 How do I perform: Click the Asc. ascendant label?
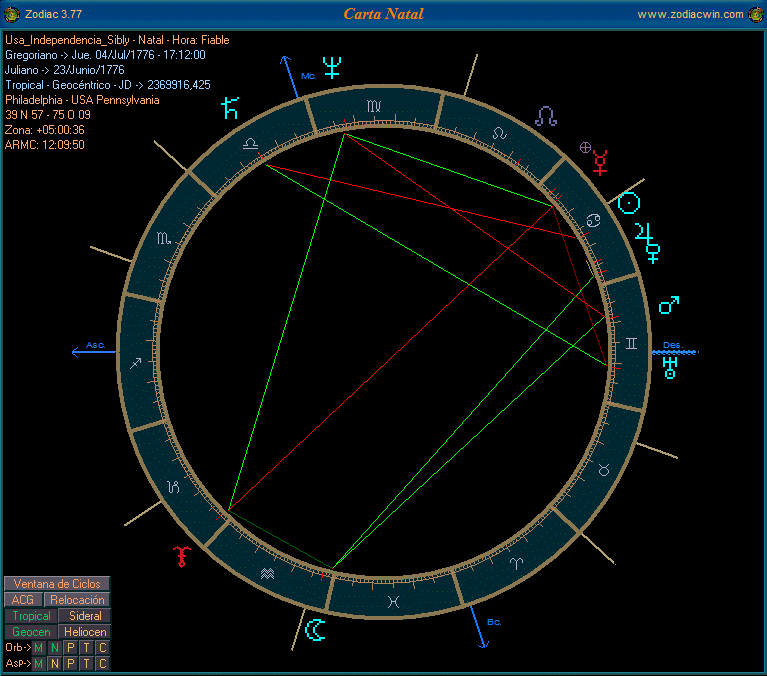tap(96, 345)
